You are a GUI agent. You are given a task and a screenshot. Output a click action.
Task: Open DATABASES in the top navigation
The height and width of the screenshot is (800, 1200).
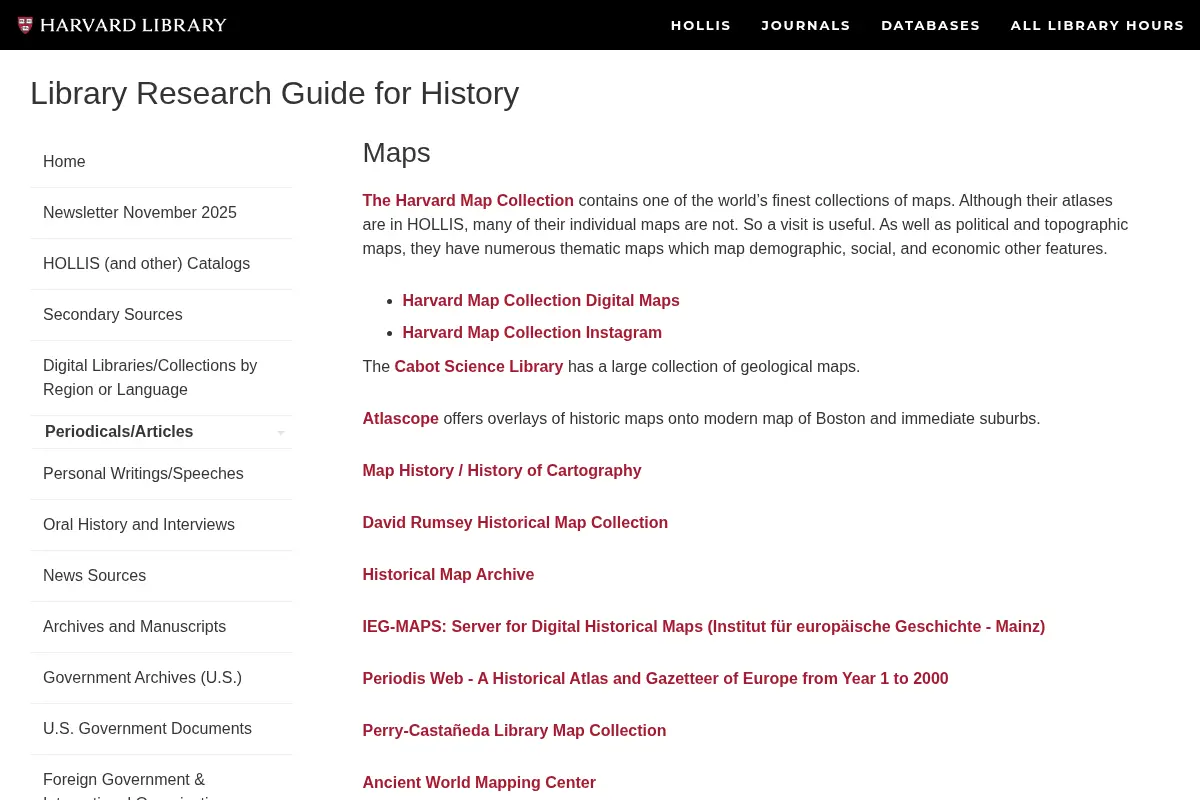click(931, 25)
